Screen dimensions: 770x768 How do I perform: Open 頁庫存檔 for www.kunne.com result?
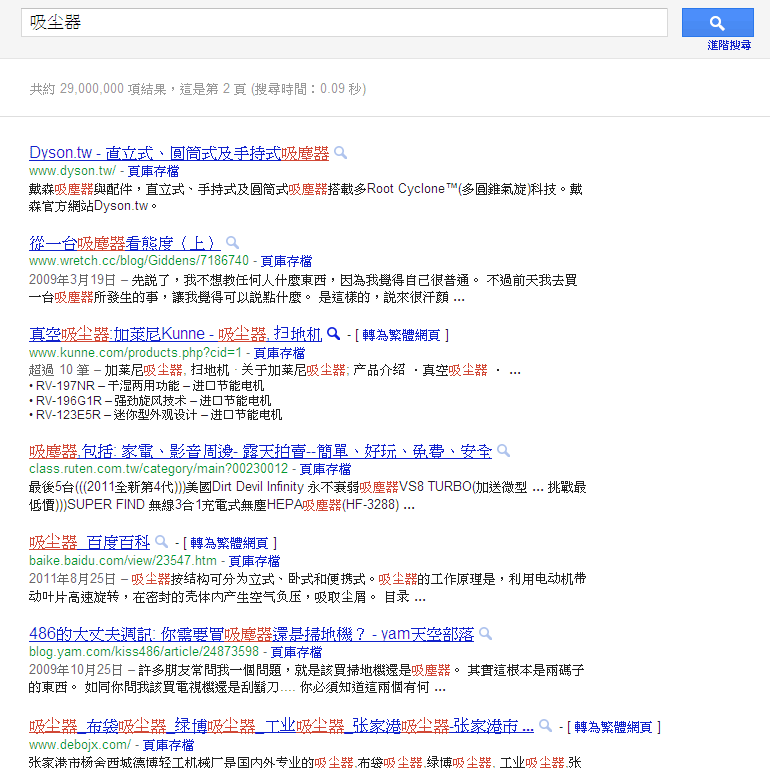click(279, 353)
